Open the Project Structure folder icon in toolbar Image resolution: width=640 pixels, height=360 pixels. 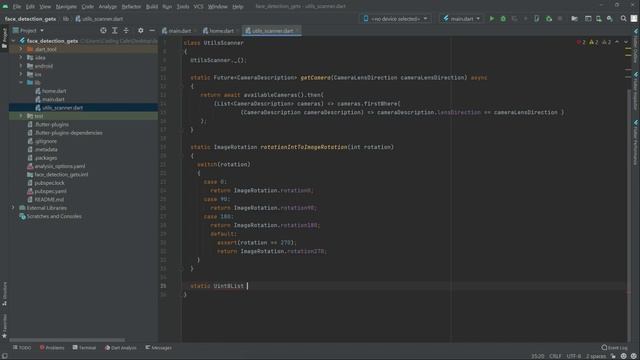(574, 19)
